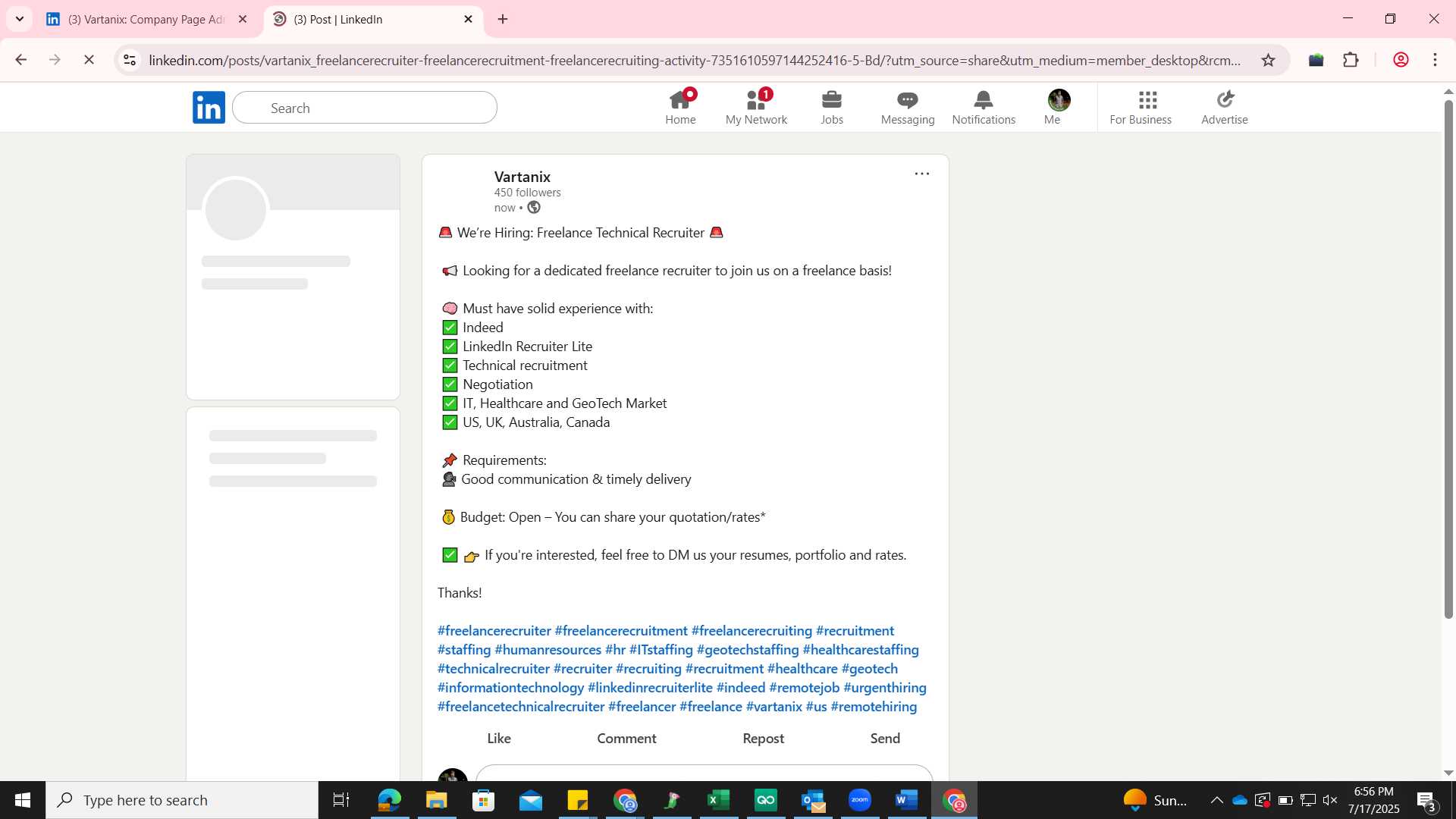Bookmark this page with star icon
Viewport: 1456px width, 819px height.
click(1268, 60)
